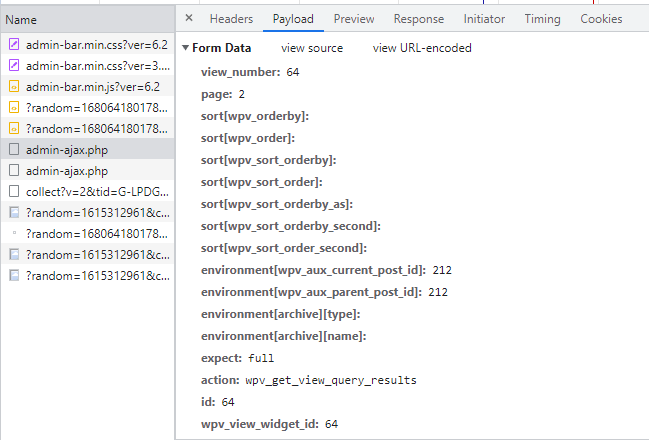Click the sort[wpv_sort_orderby] parameter

coord(269,160)
